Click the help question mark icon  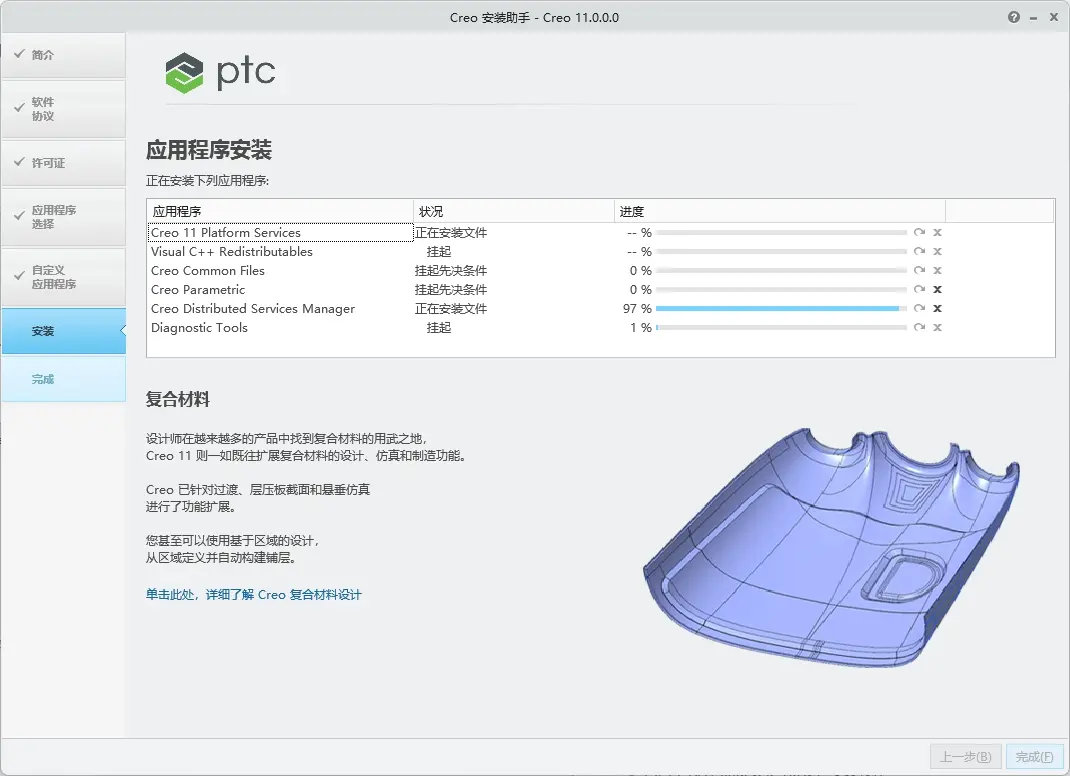(x=1013, y=17)
